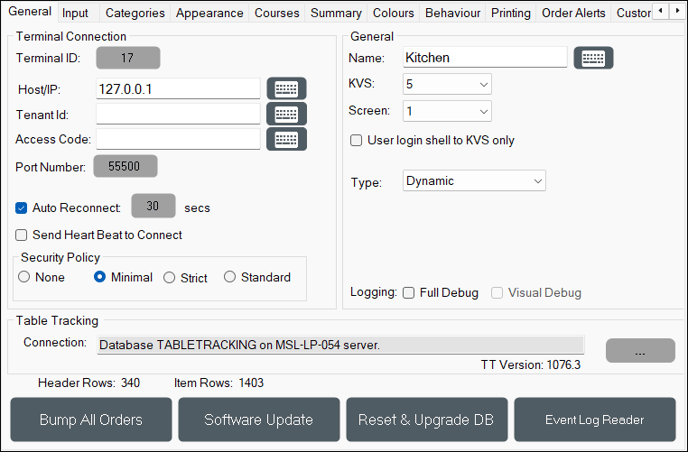
Task: Open the Event Log Reader
Action: coord(595,420)
